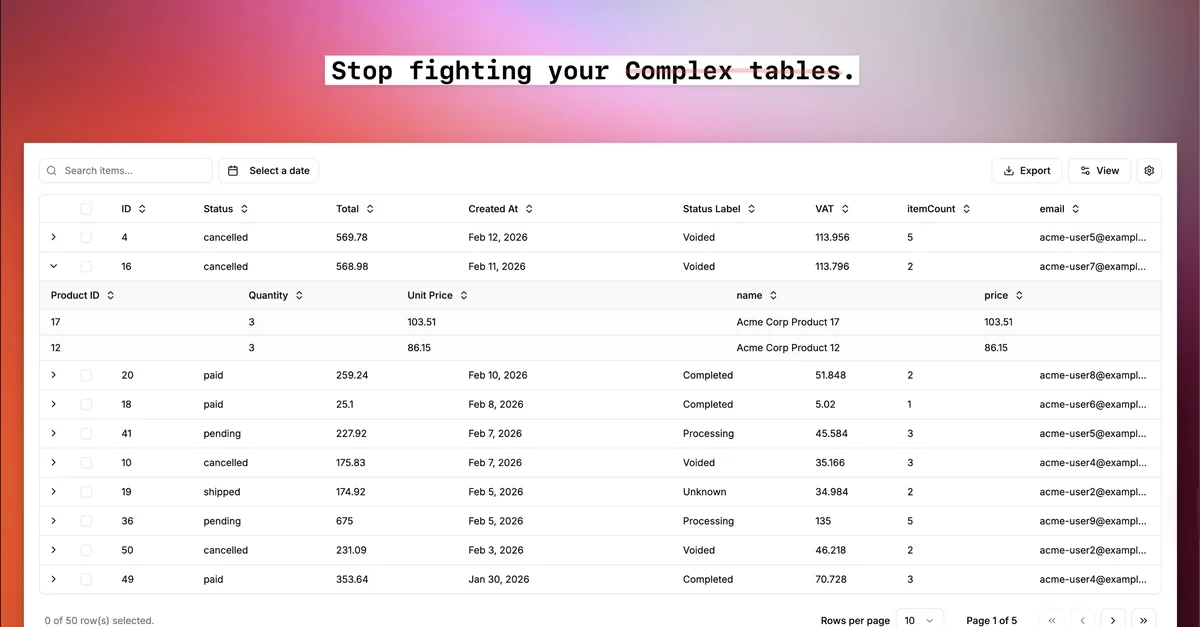The width and height of the screenshot is (1200, 627).
Task: Click sort icon beside Unit Price
Action: 464,296
